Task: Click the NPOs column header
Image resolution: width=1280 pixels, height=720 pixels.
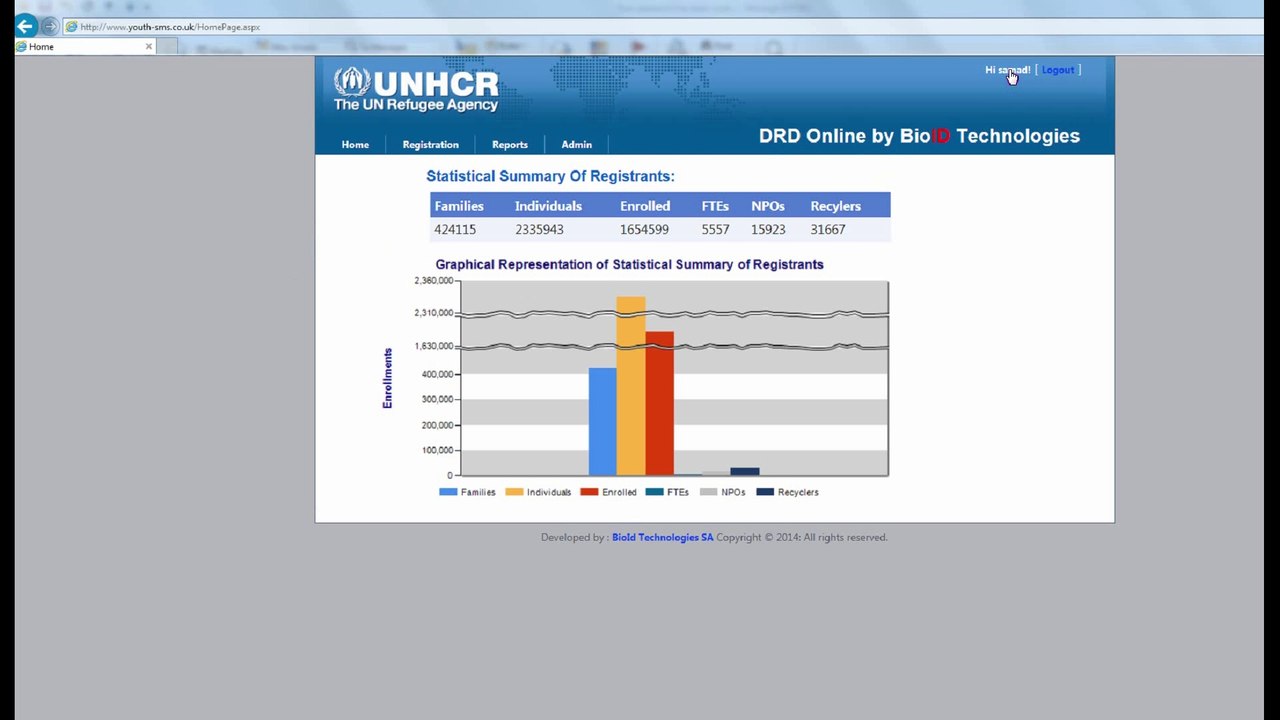Action: (768, 206)
